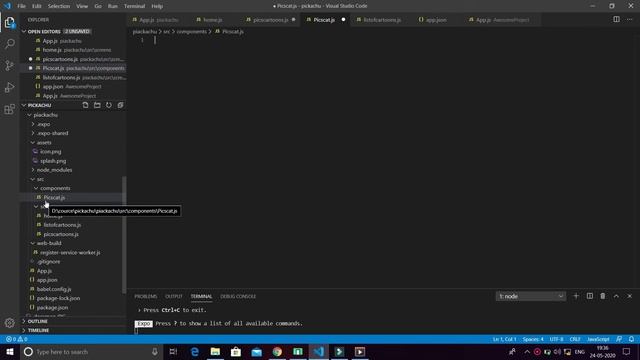Open the Explorer view in activity bar
This screenshot has height=360, width=640.
click(9, 22)
